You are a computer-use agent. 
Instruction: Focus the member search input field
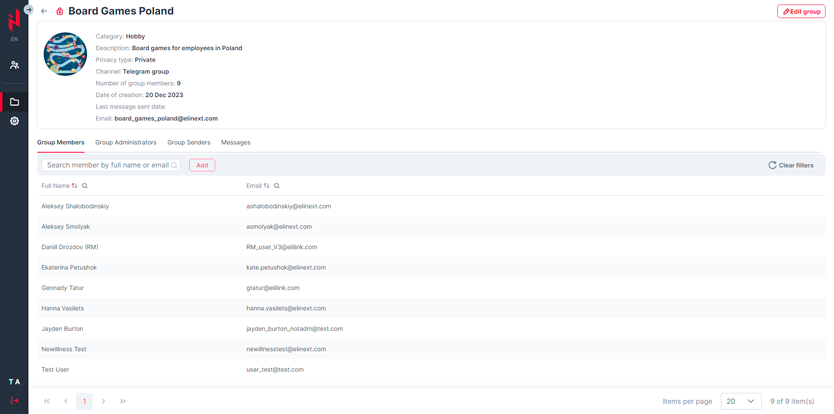106,165
